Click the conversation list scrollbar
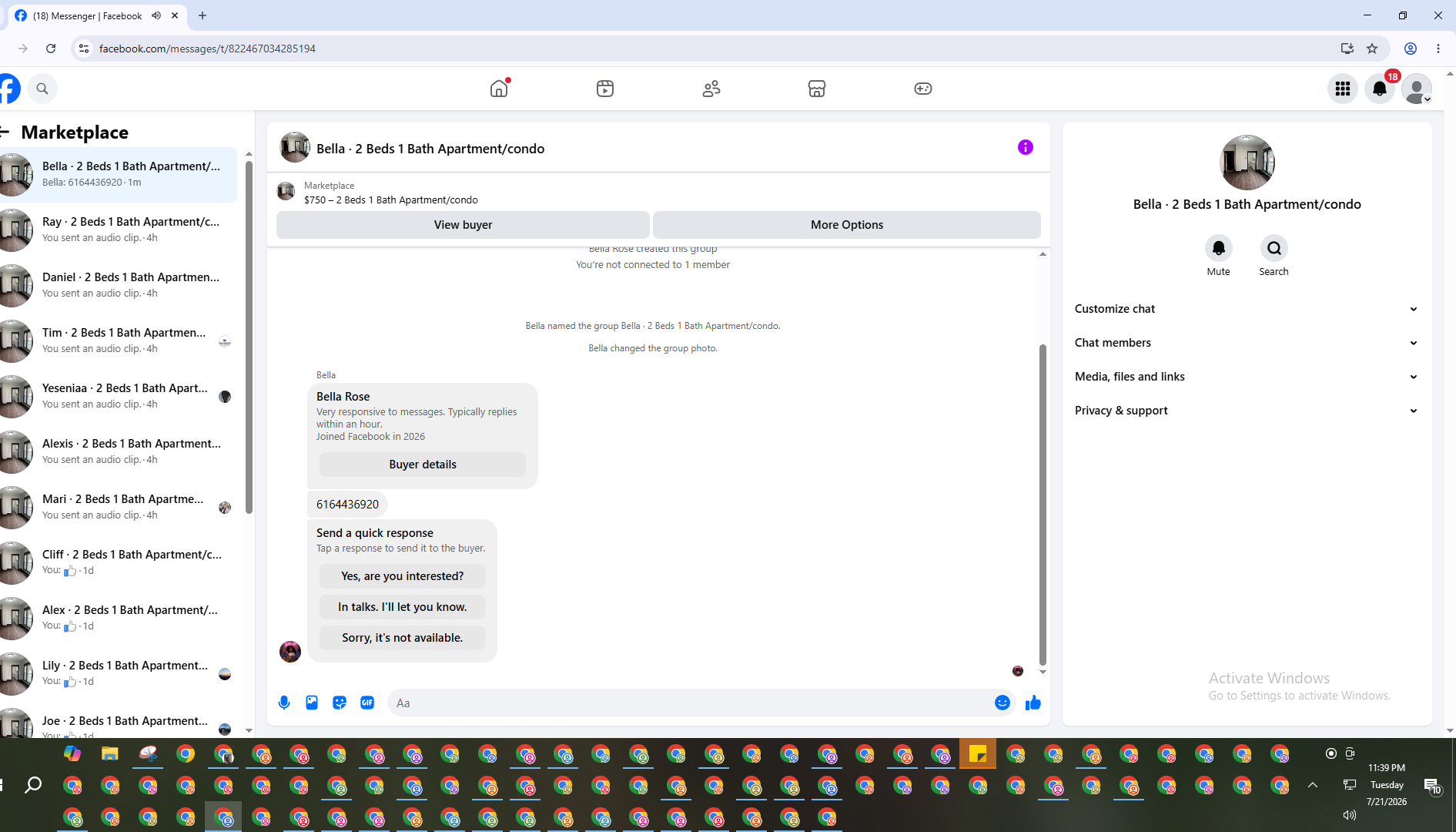Viewport: 1456px width, 832px height. 249,337
